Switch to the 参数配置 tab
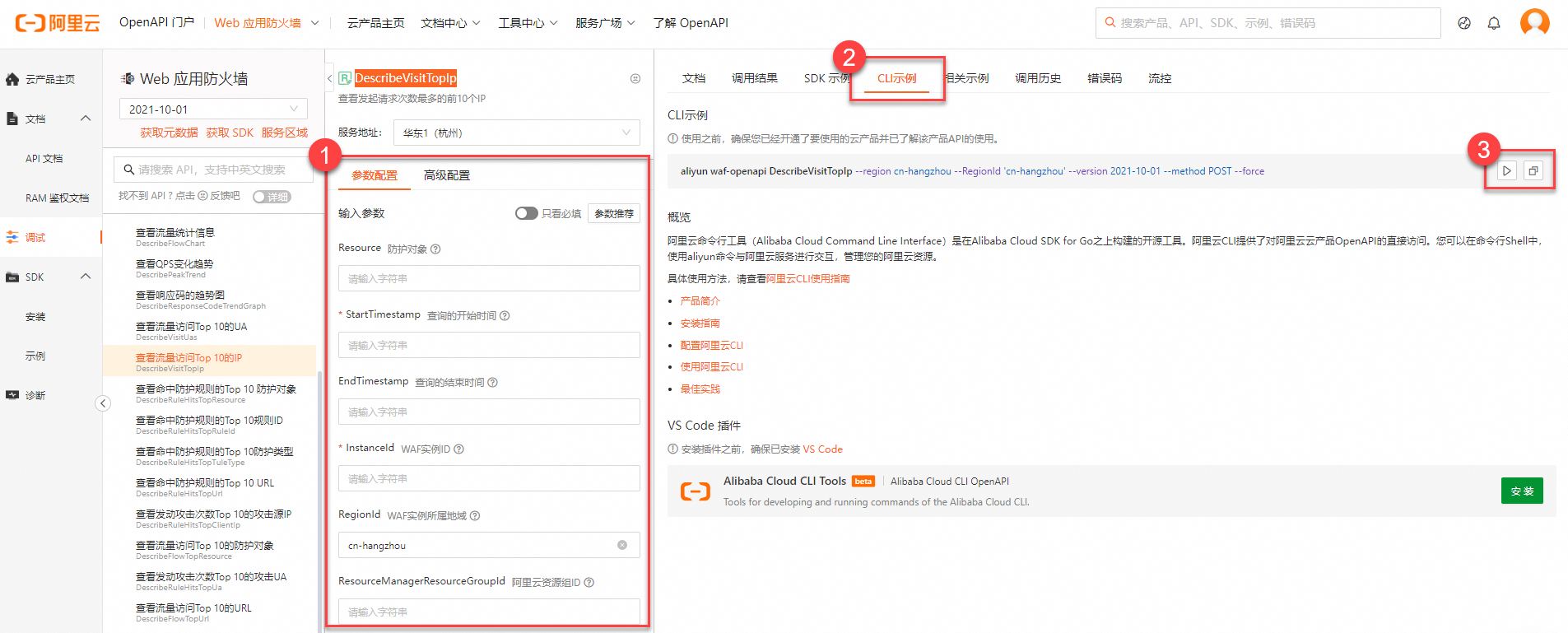The image size is (1568, 633). [375, 175]
